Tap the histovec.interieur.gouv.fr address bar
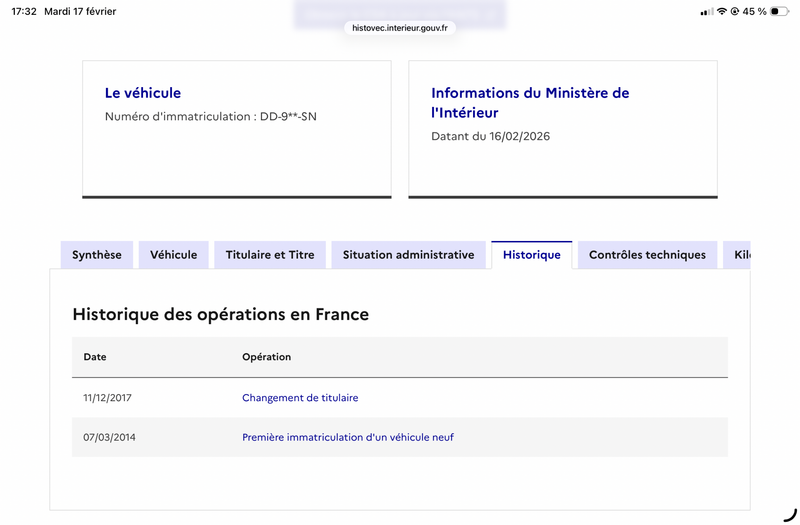Screen dimensions: 800x525 [x=400, y=28]
